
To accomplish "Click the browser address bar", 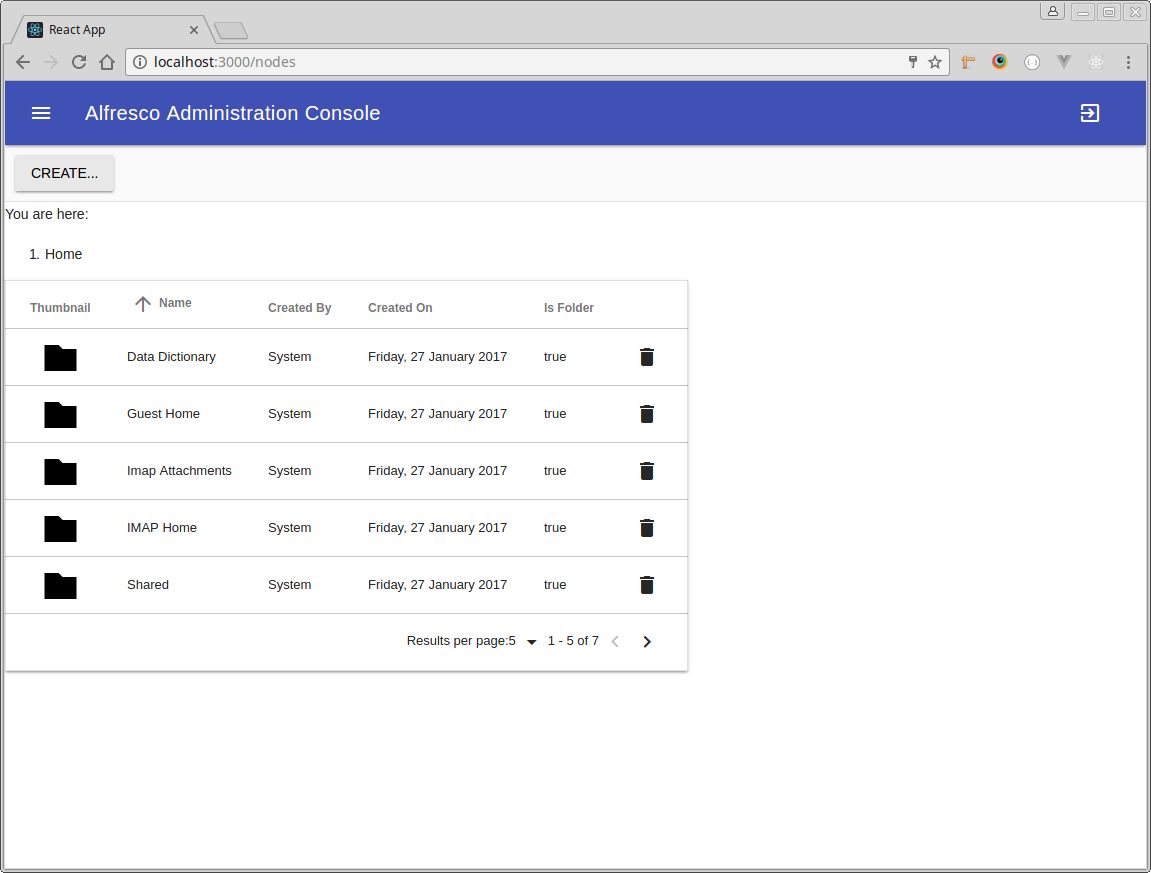I will pyautogui.click(x=520, y=62).
